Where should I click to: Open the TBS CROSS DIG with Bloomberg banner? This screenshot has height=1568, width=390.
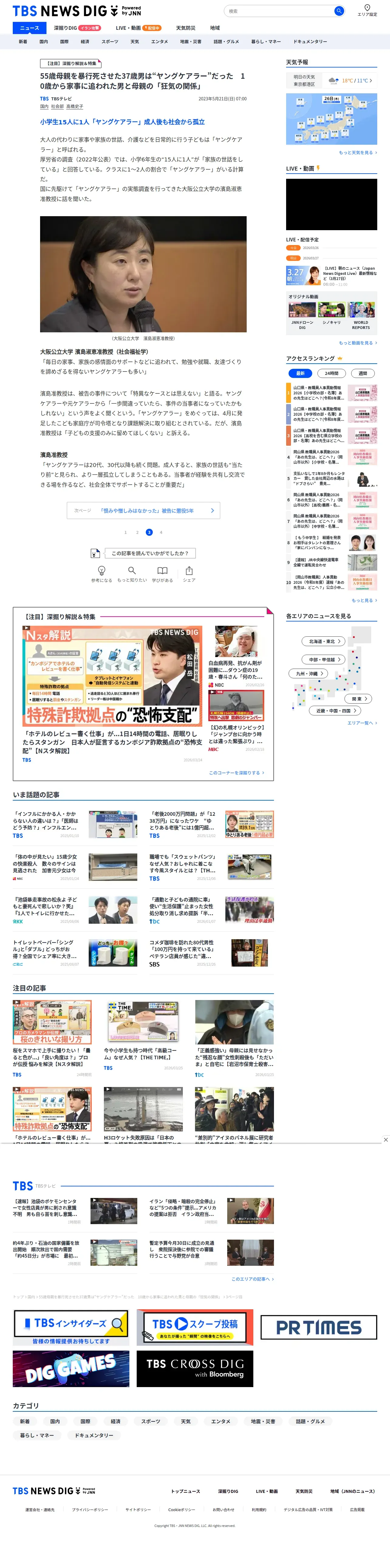point(195,1369)
